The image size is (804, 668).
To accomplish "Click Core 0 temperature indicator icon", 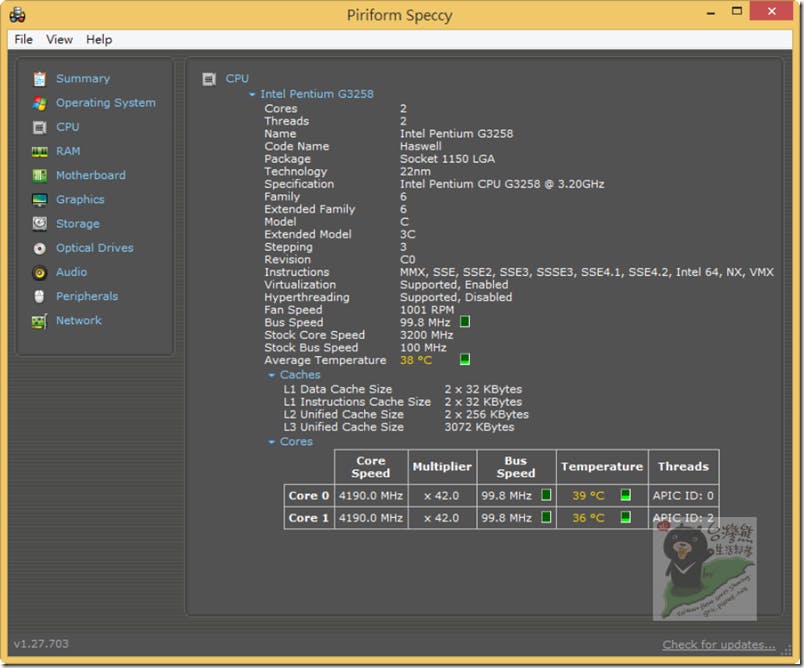I will (x=626, y=495).
